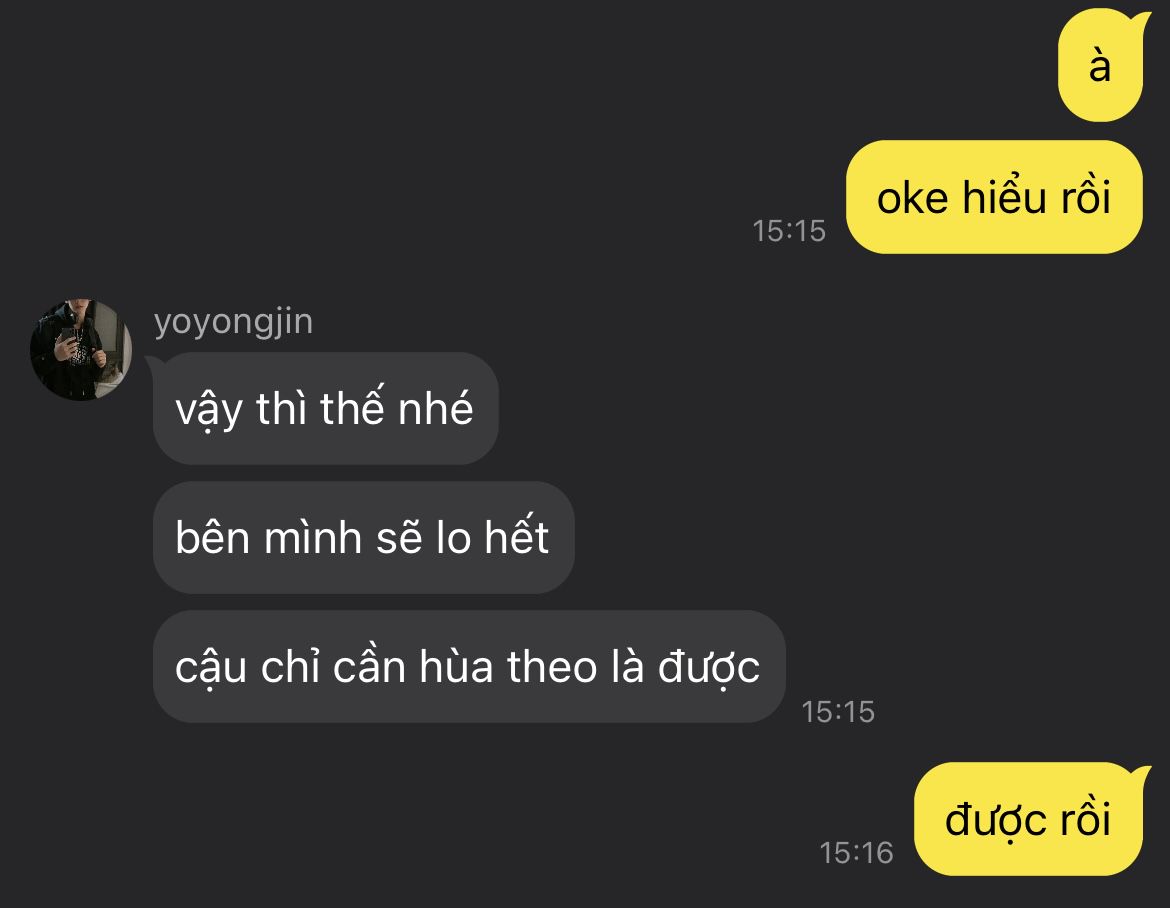Tap the word 'hùa' in the gray message

(x=456, y=666)
